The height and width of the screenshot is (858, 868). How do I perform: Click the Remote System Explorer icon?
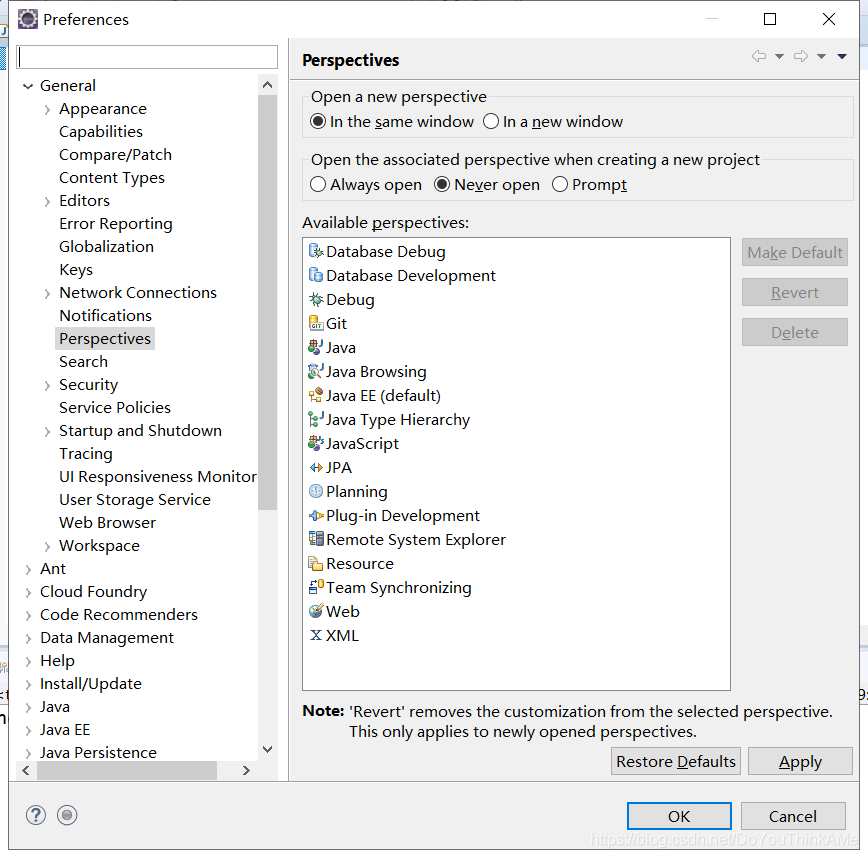(316, 539)
